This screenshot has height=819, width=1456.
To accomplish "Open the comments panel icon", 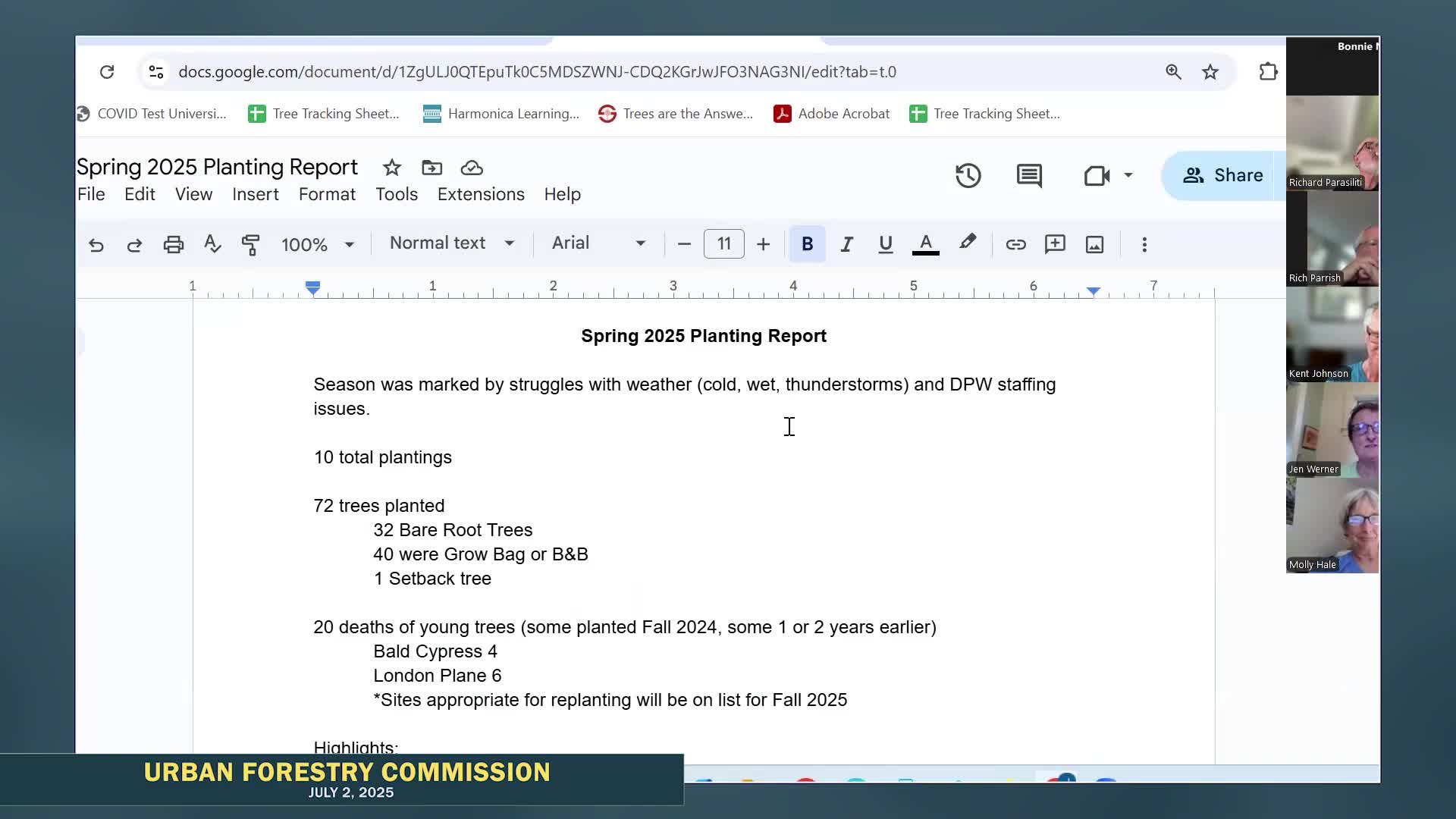I will [x=1029, y=176].
